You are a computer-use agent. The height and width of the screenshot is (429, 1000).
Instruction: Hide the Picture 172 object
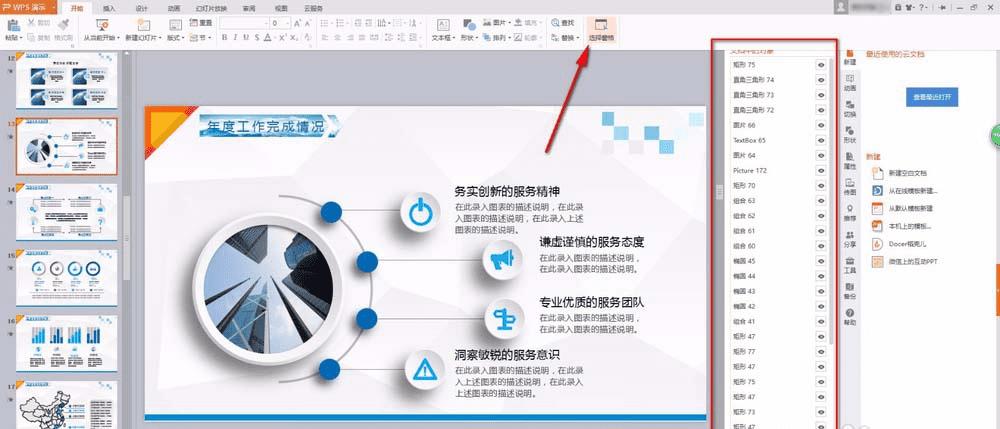(821, 170)
